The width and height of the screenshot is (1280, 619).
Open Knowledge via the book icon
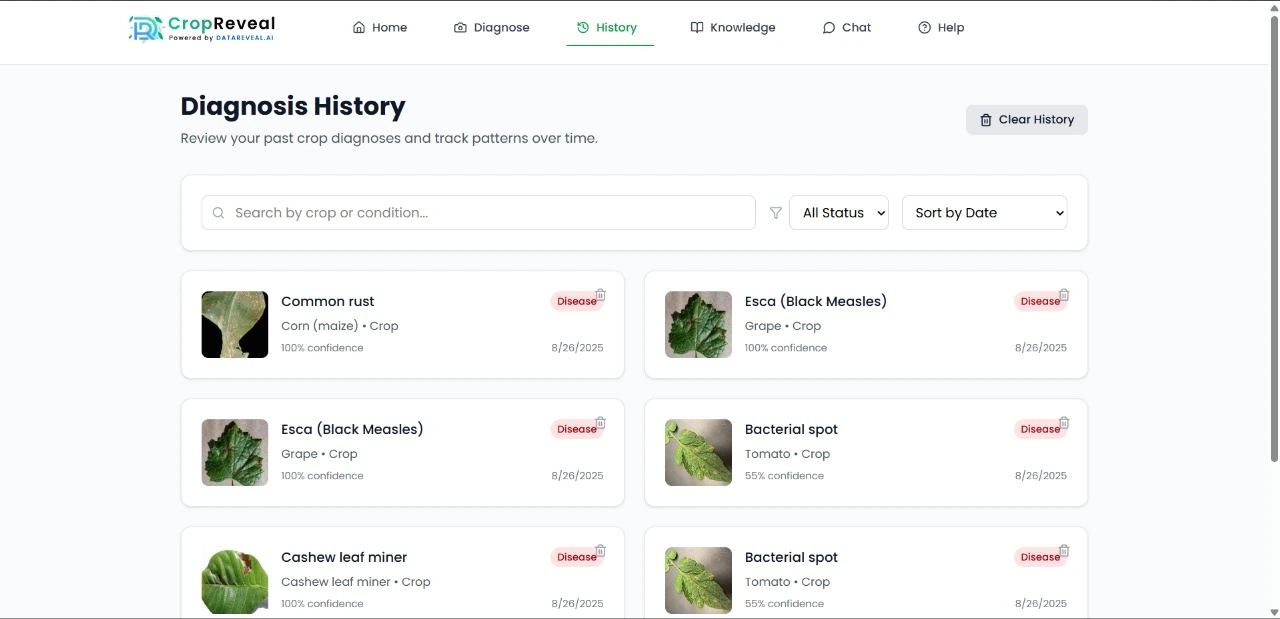[x=696, y=27]
